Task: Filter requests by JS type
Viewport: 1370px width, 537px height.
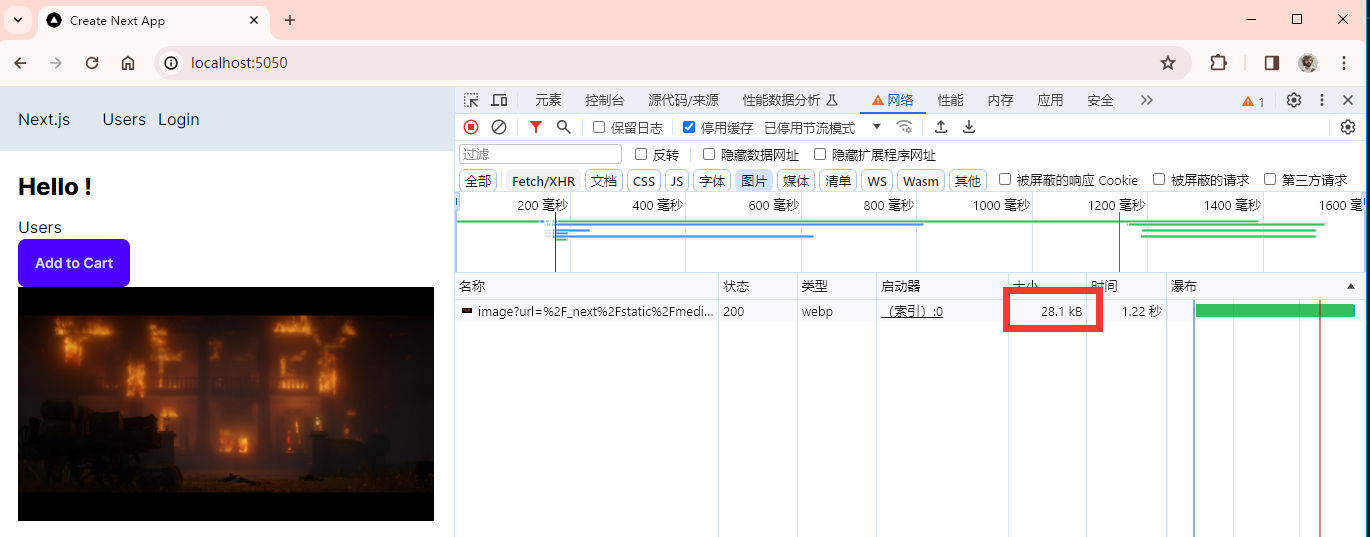Action: pos(677,181)
